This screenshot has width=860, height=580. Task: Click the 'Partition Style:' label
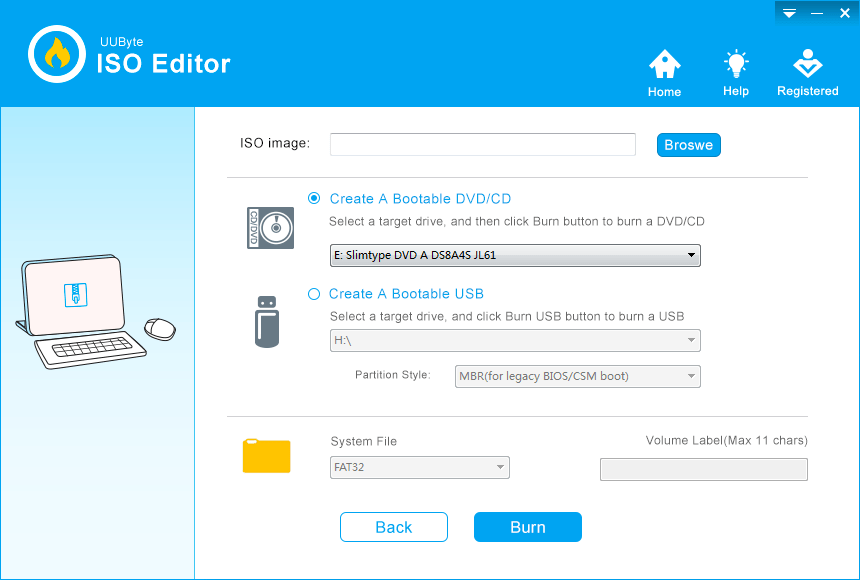pos(393,375)
